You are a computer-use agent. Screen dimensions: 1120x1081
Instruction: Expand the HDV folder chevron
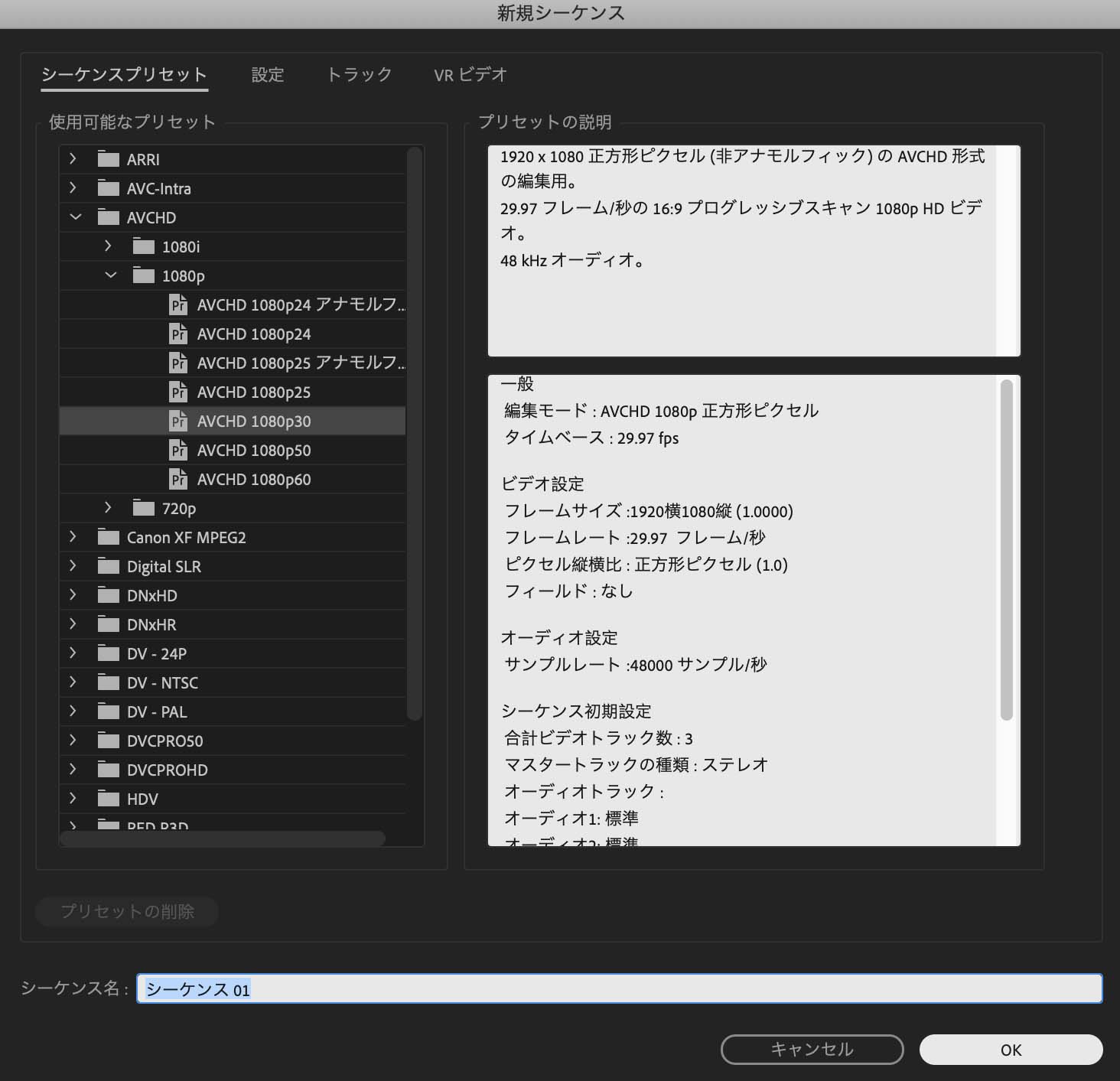tap(73, 798)
